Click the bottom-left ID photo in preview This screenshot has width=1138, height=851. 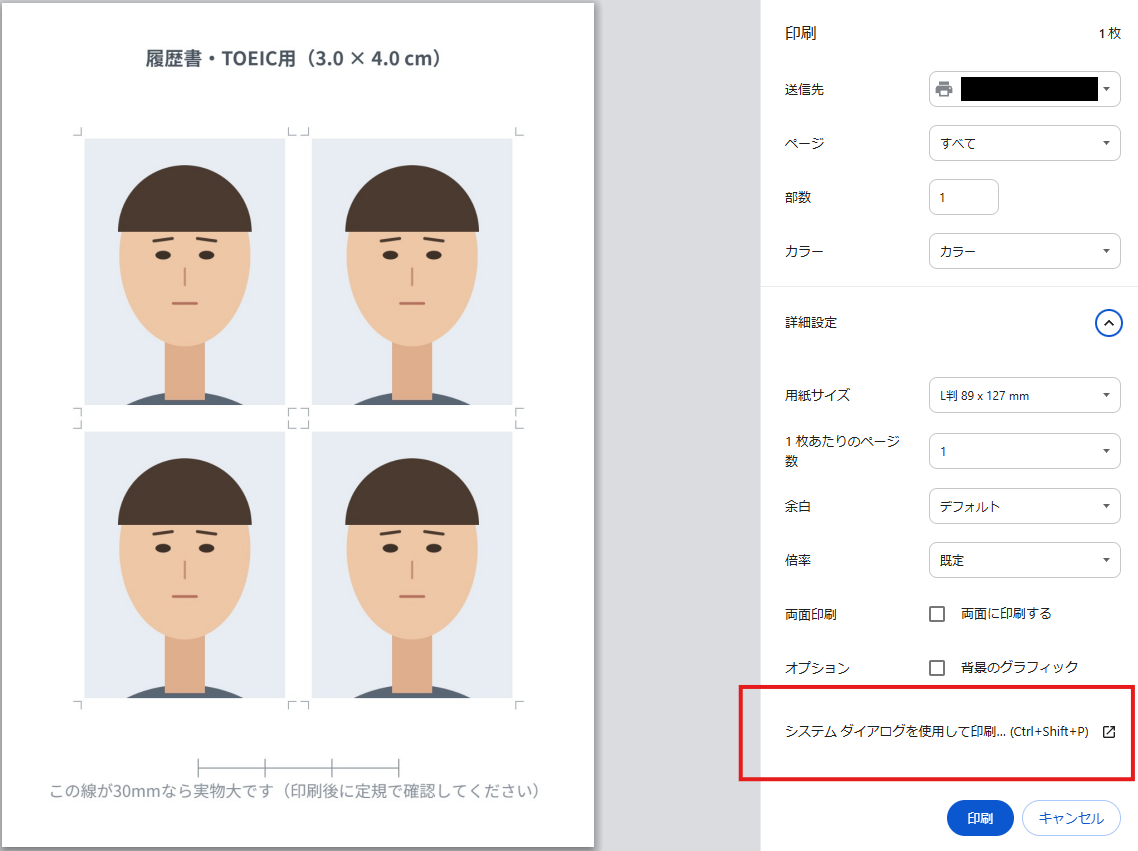click(184, 564)
